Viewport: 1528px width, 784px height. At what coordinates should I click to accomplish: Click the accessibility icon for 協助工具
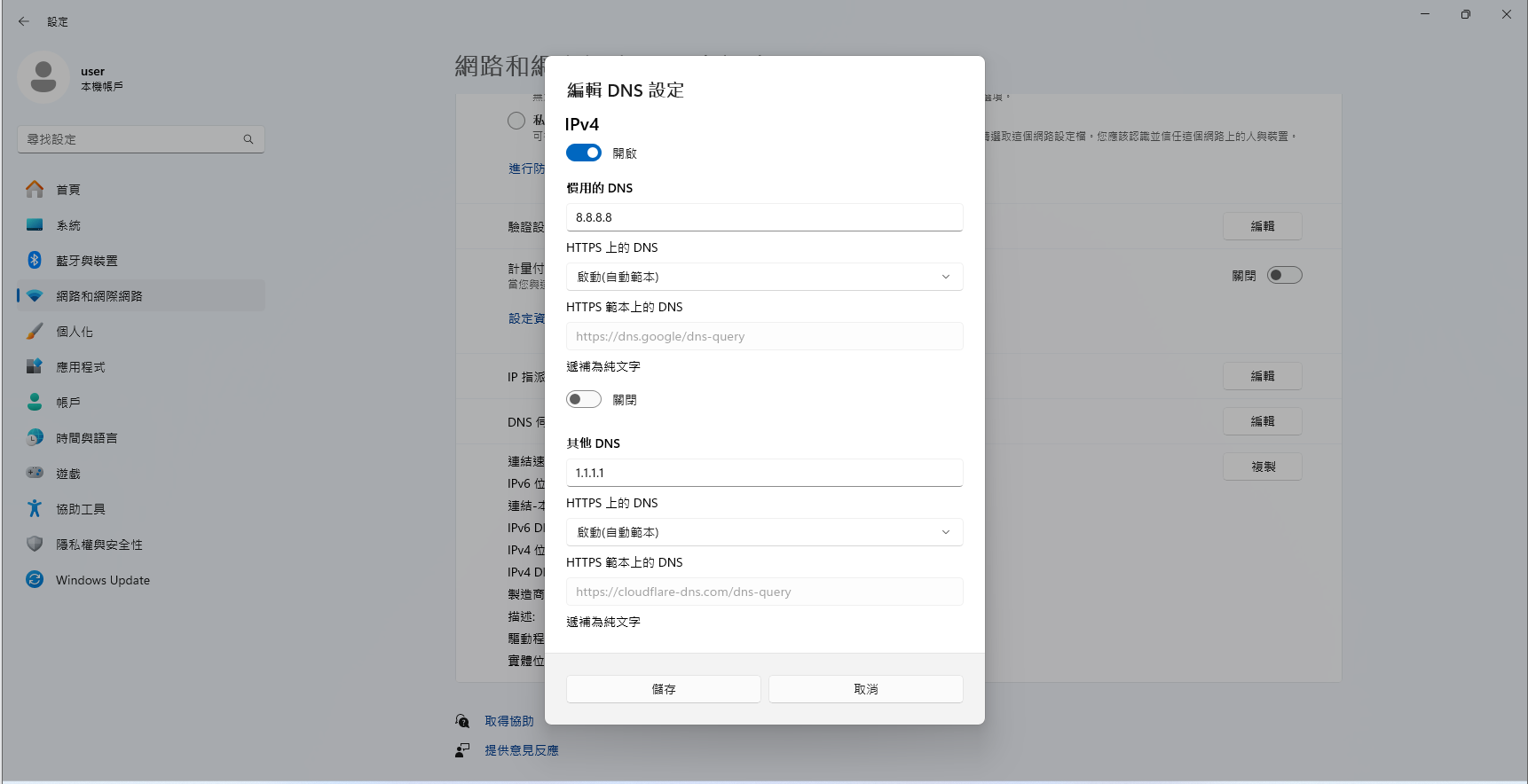pyautogui.click(x=35, y=508)
